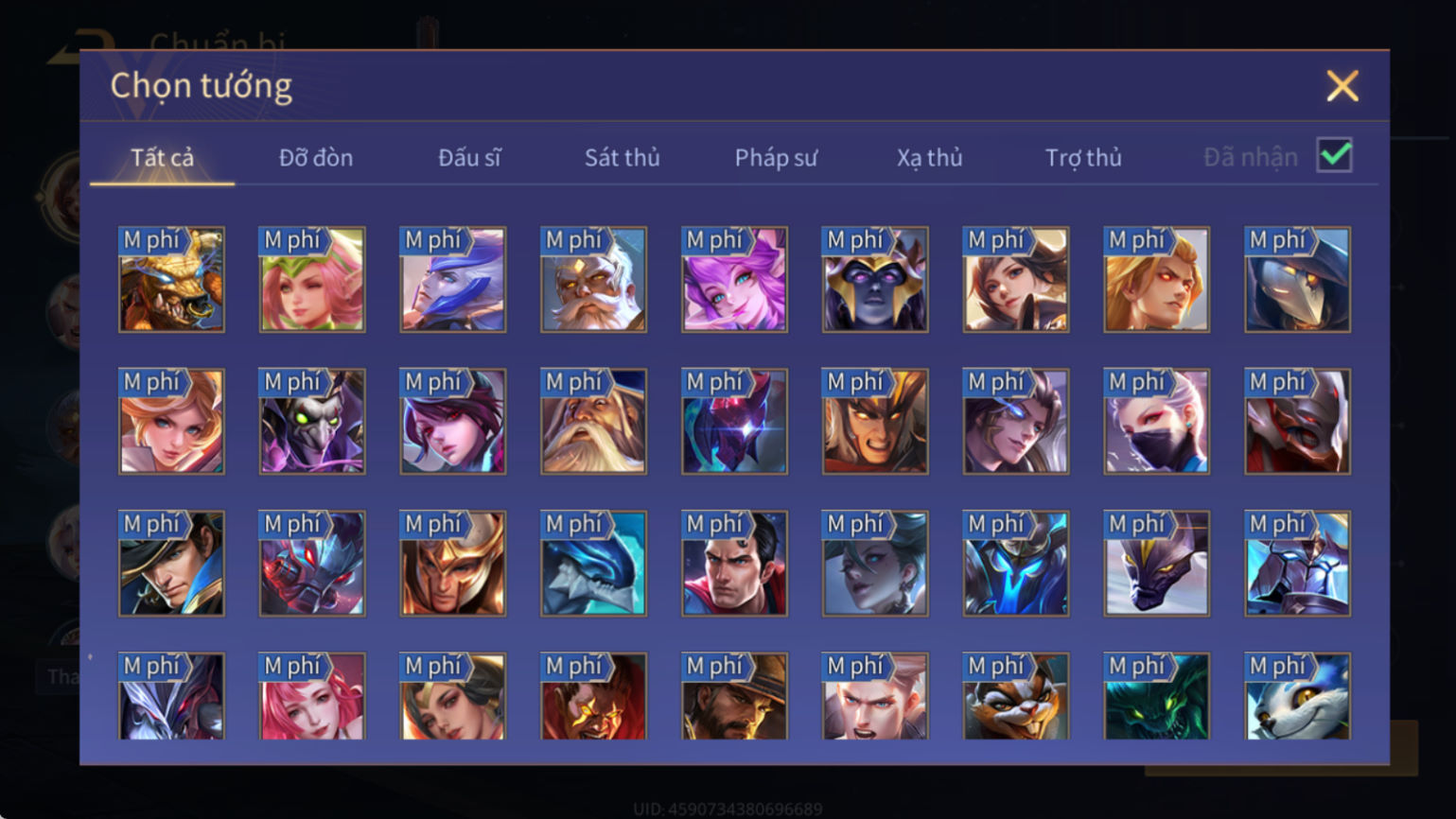The image size is (1456, 819).
Task: Select the golden spartan helmet hero
Action: point(452,564)
